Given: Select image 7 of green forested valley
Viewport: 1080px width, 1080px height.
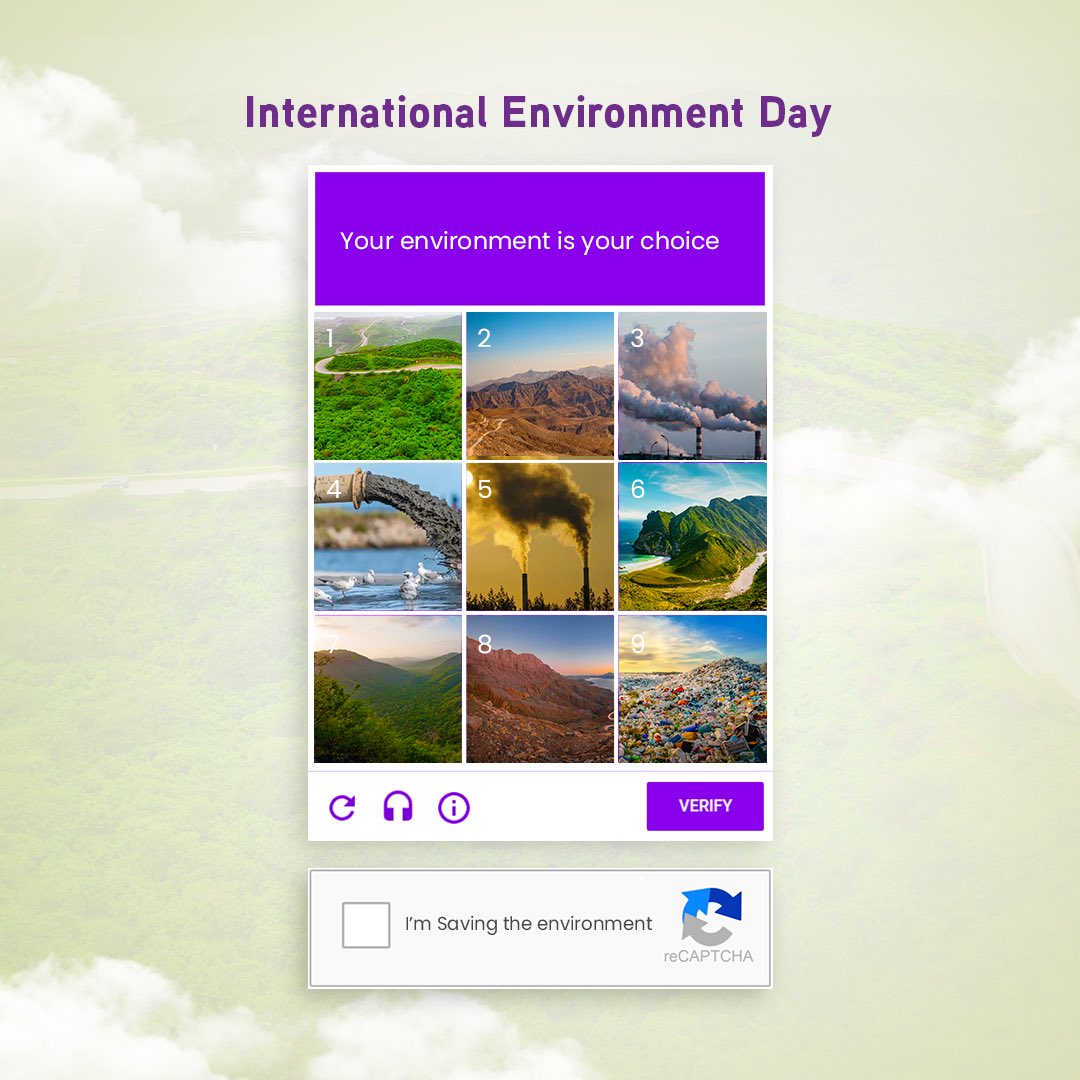Looking at the screenshot, I should click(388, 689).
